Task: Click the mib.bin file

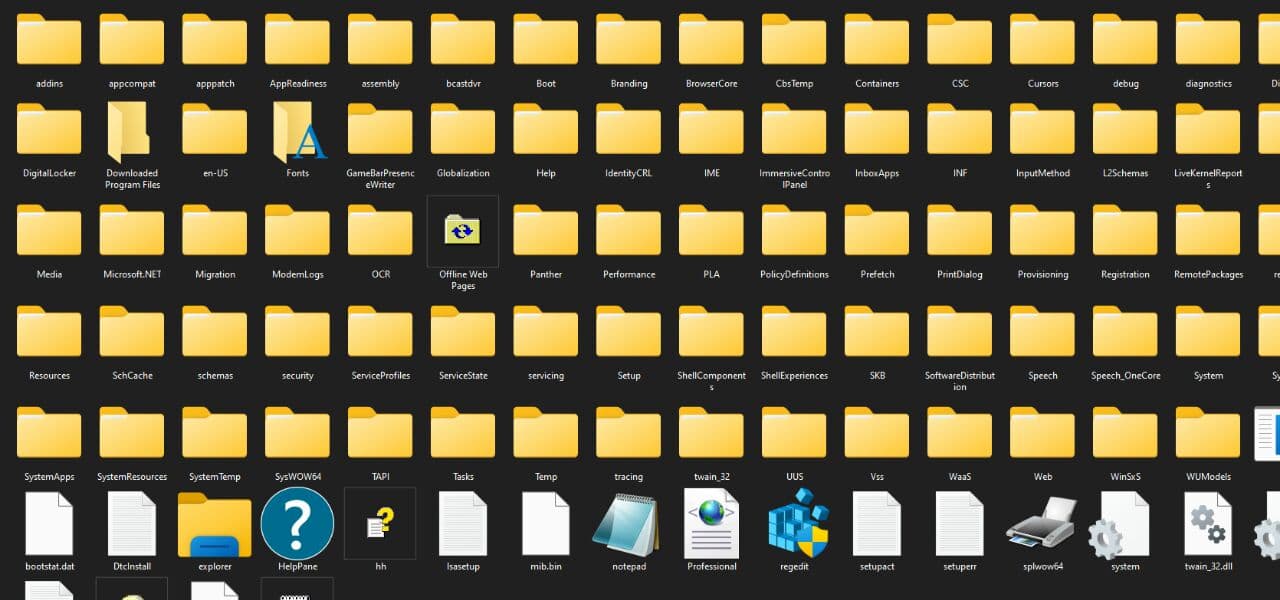Action: point(545,523)
